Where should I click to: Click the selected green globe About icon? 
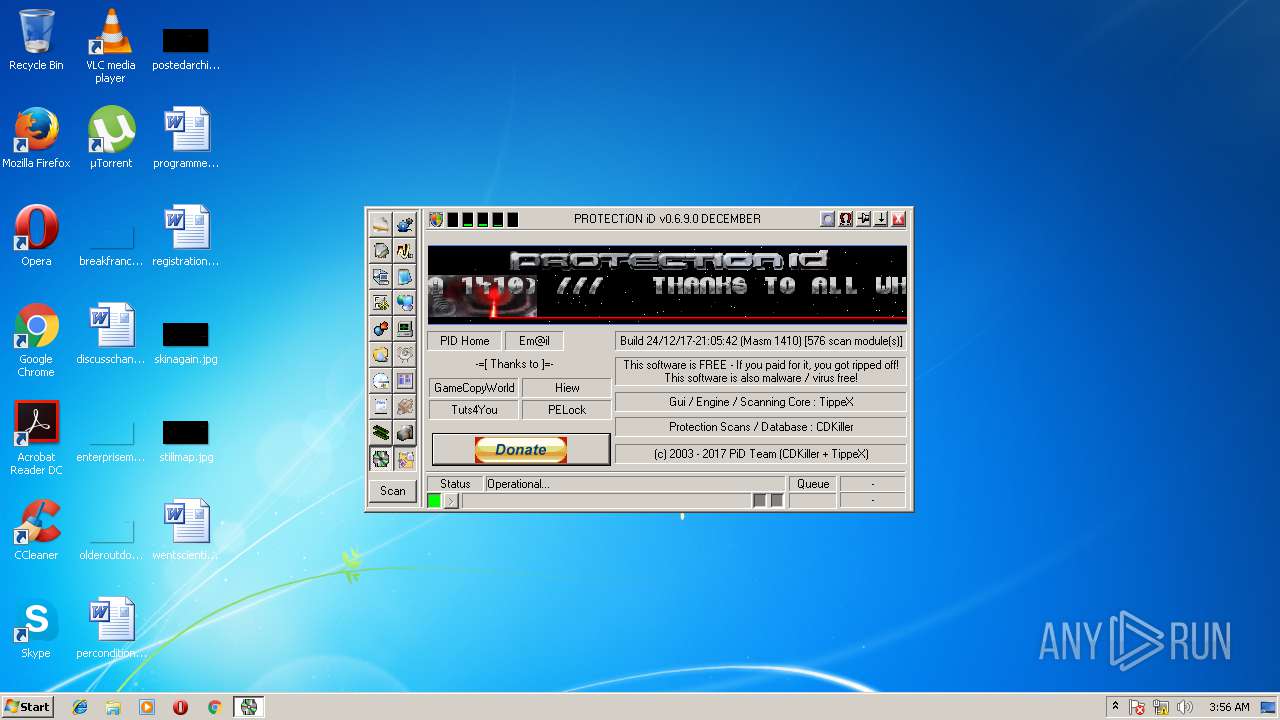pos(380,459)
